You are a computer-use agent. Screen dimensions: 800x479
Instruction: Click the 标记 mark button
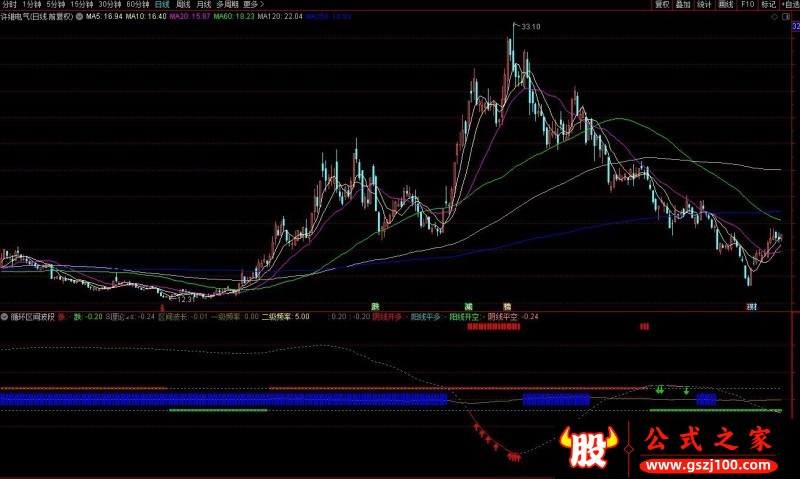(x=768, y=5)
